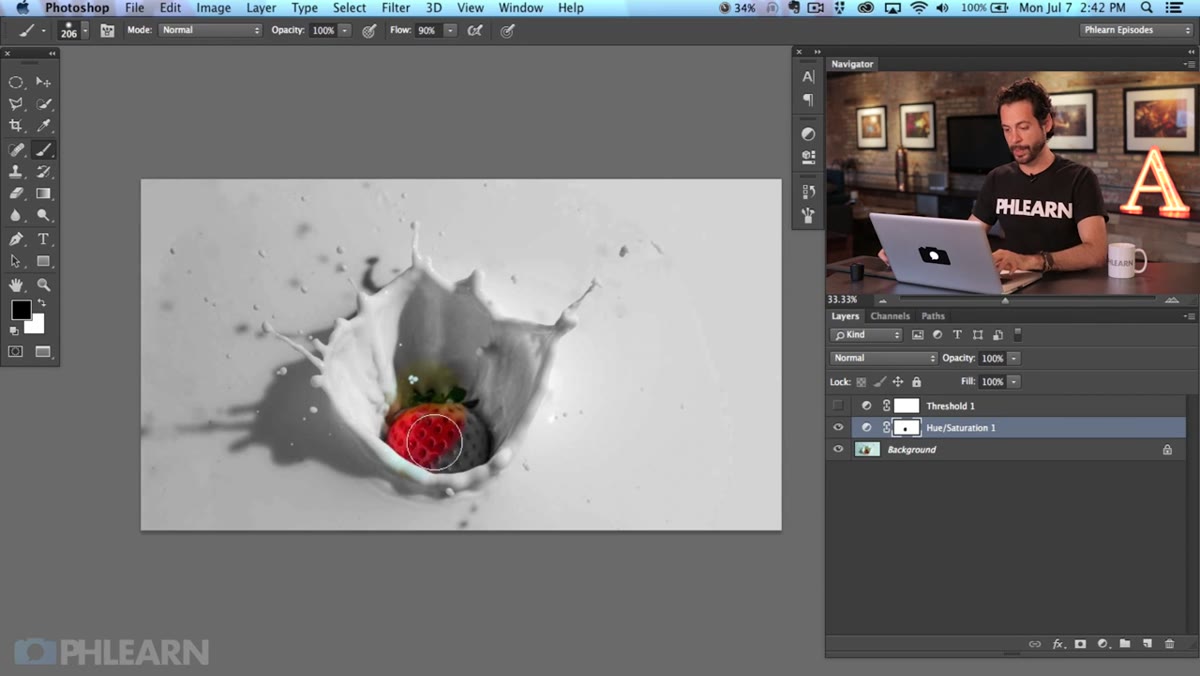Open the layer Fill dropdown arrow
Image resolution: width=1200 pixels, height=676 pixels.
coord(1014,382)
